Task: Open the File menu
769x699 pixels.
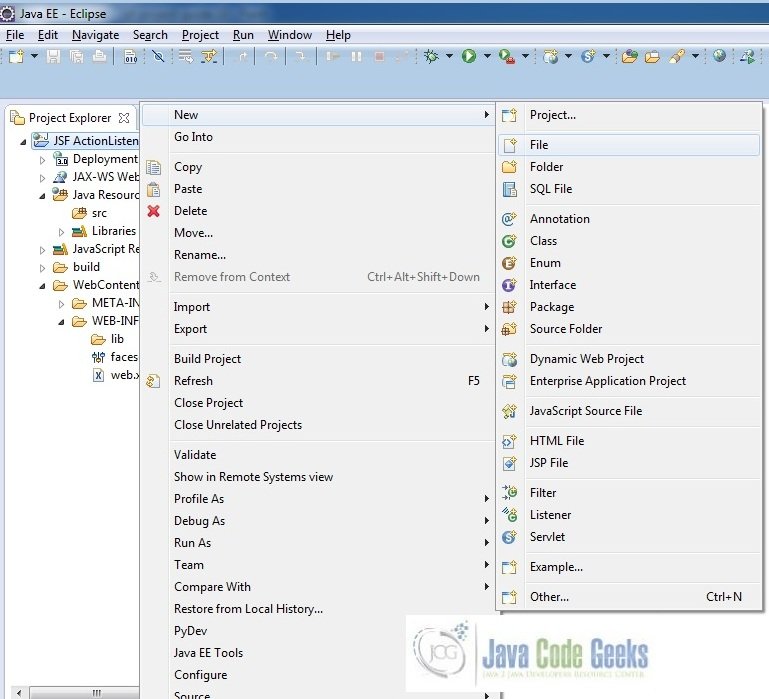Action: click(x=15, y=35)
